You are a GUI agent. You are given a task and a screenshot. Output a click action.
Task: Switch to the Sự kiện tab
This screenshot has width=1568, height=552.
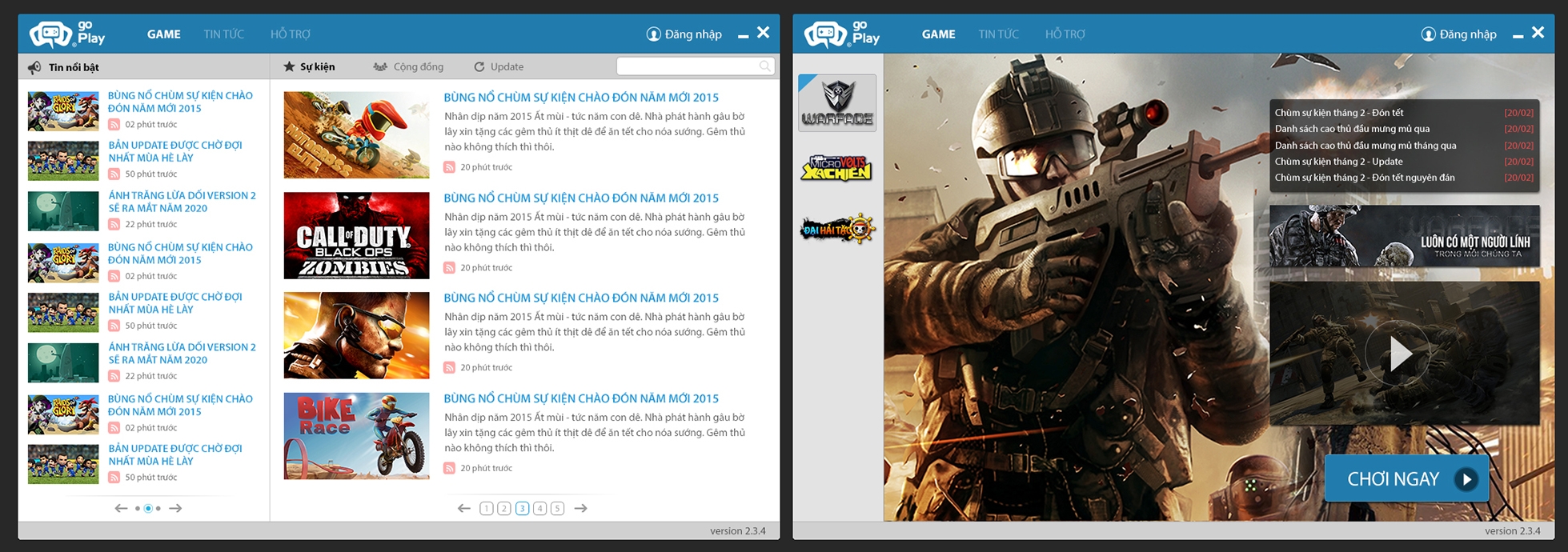coord(309,66)
